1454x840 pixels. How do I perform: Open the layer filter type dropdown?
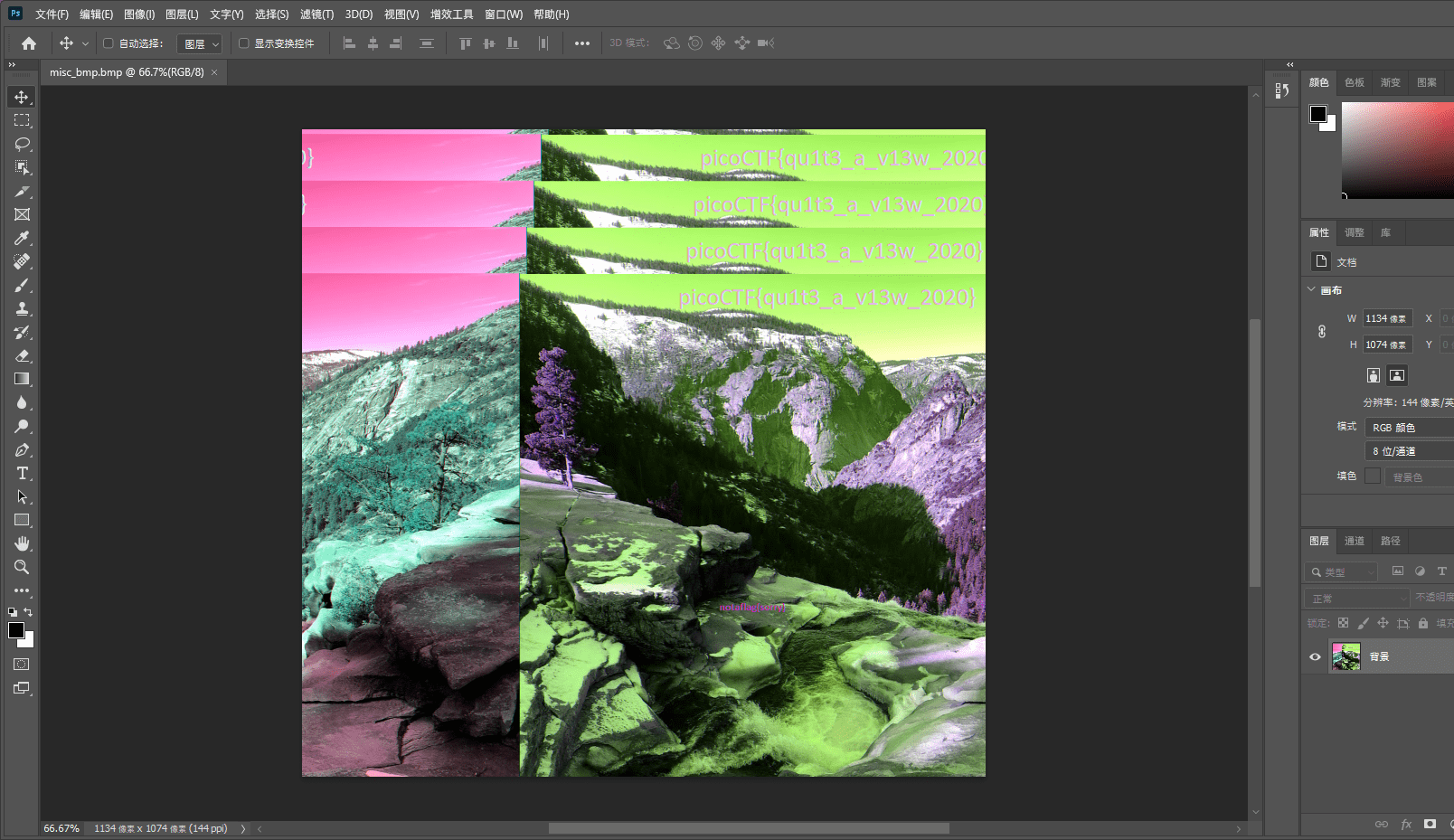(x=1341, y=572)
